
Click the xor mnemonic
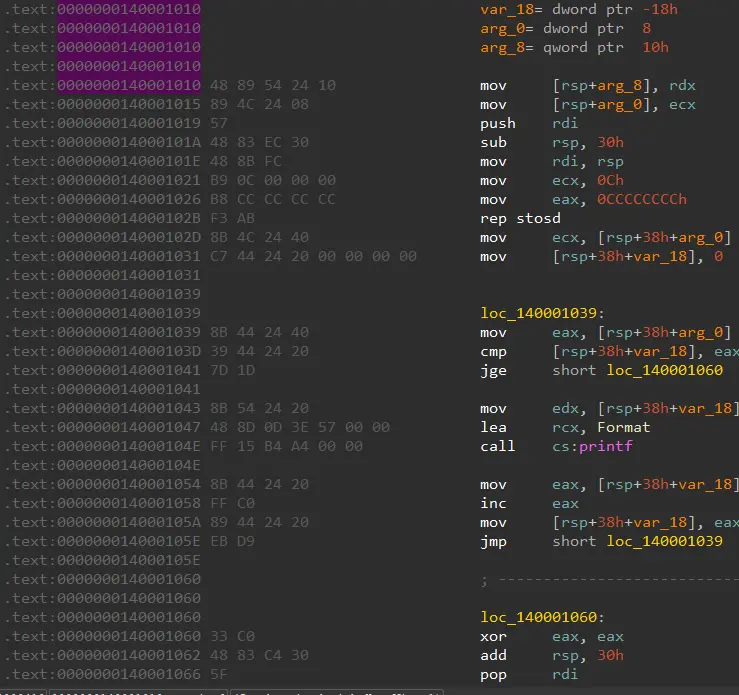(493, 637)
